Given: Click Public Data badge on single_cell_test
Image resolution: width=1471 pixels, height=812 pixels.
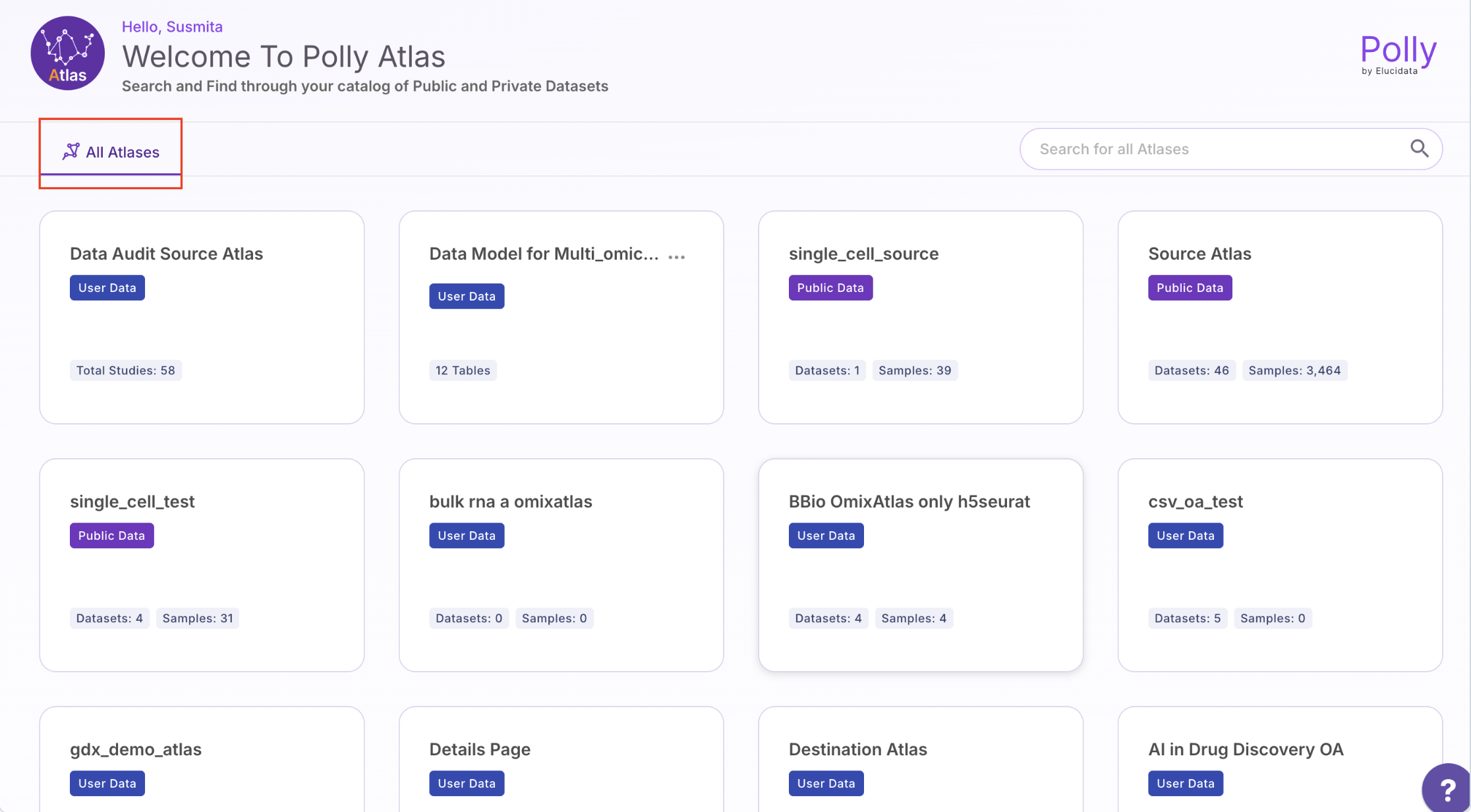Looking at the screenshot, I should pyautogui.click(x=111, y=536).
